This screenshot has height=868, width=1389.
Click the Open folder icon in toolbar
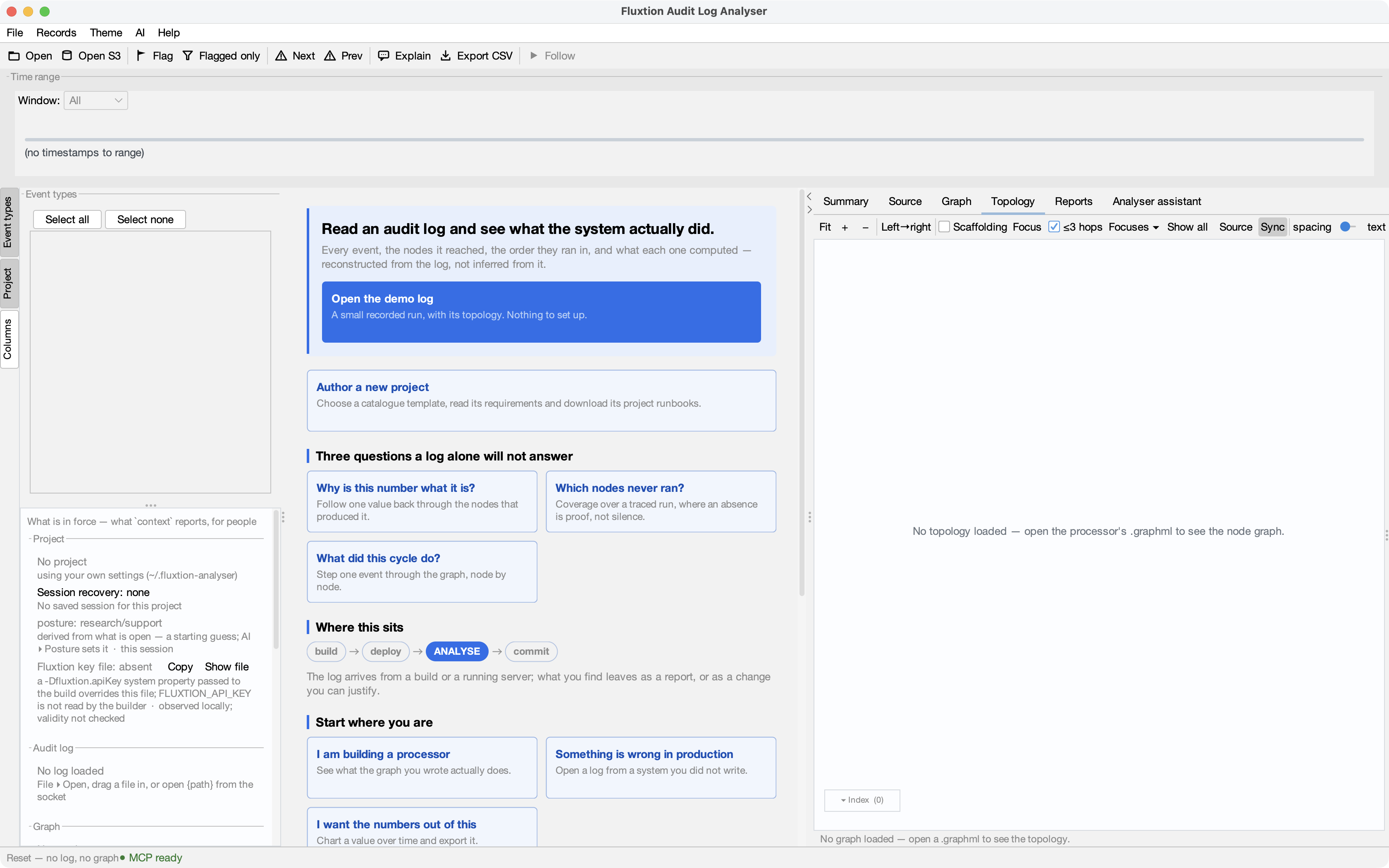[x=14, y=56]
